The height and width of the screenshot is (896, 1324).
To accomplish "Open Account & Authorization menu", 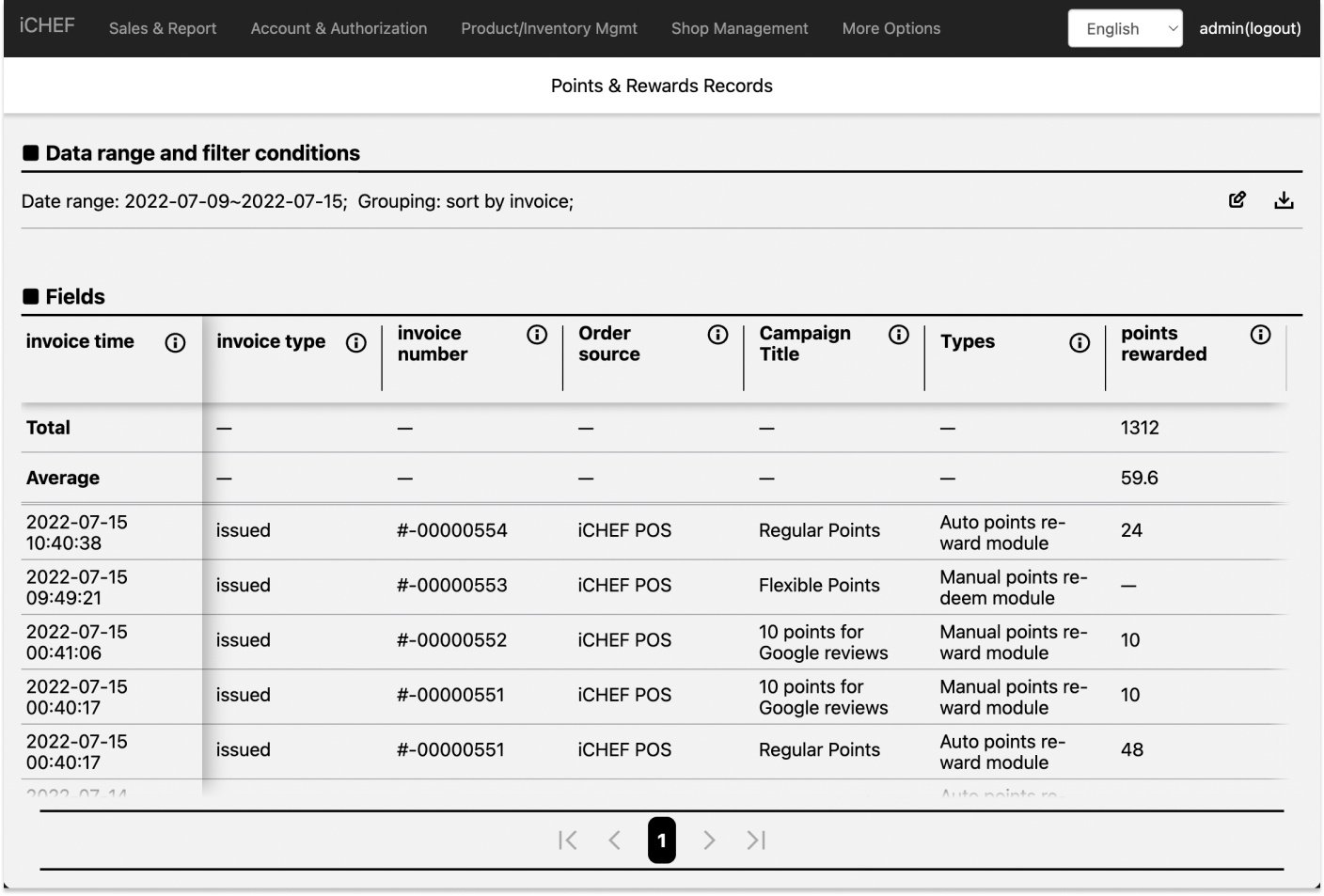I will pos(339,28).
